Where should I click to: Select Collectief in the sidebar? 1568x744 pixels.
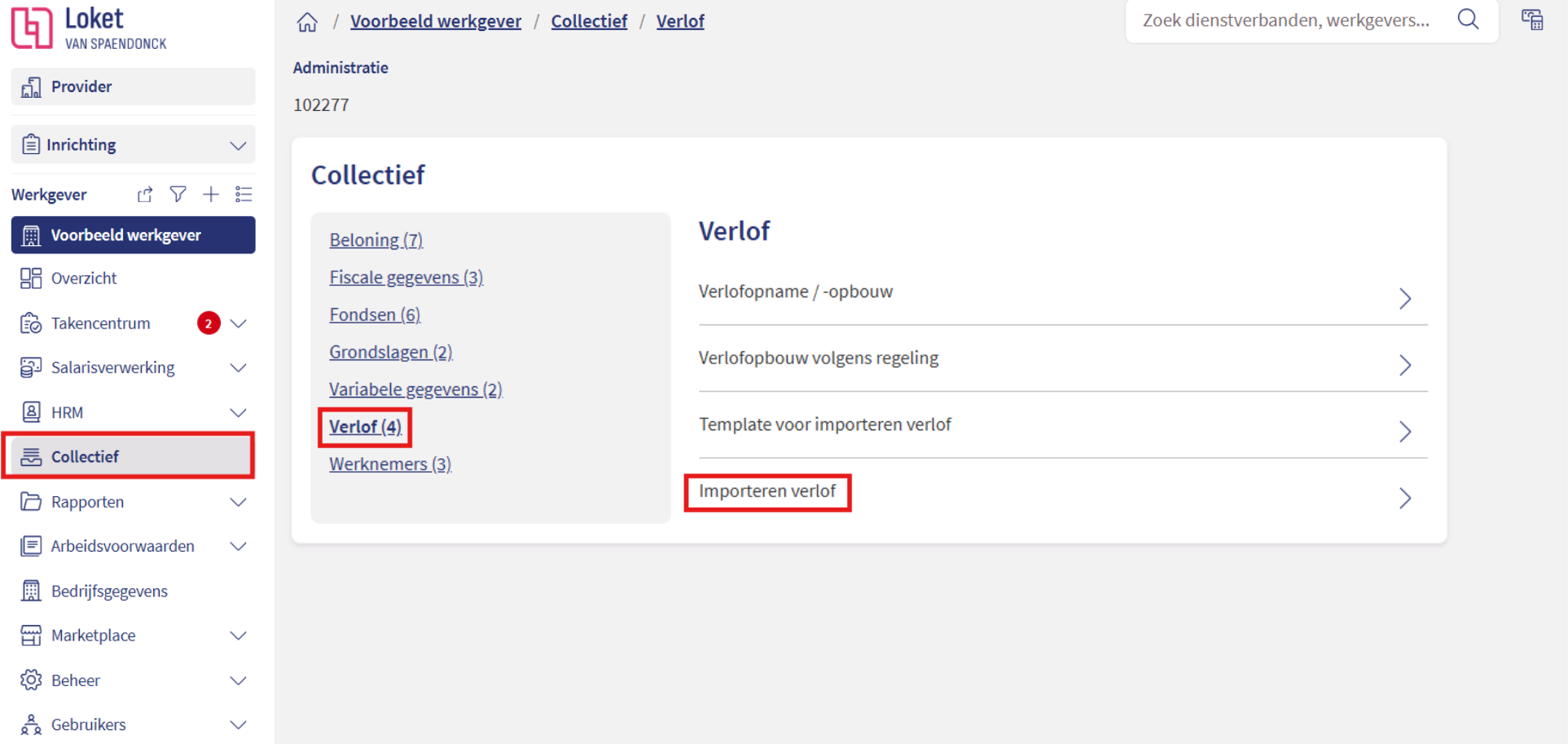point(129,456)
